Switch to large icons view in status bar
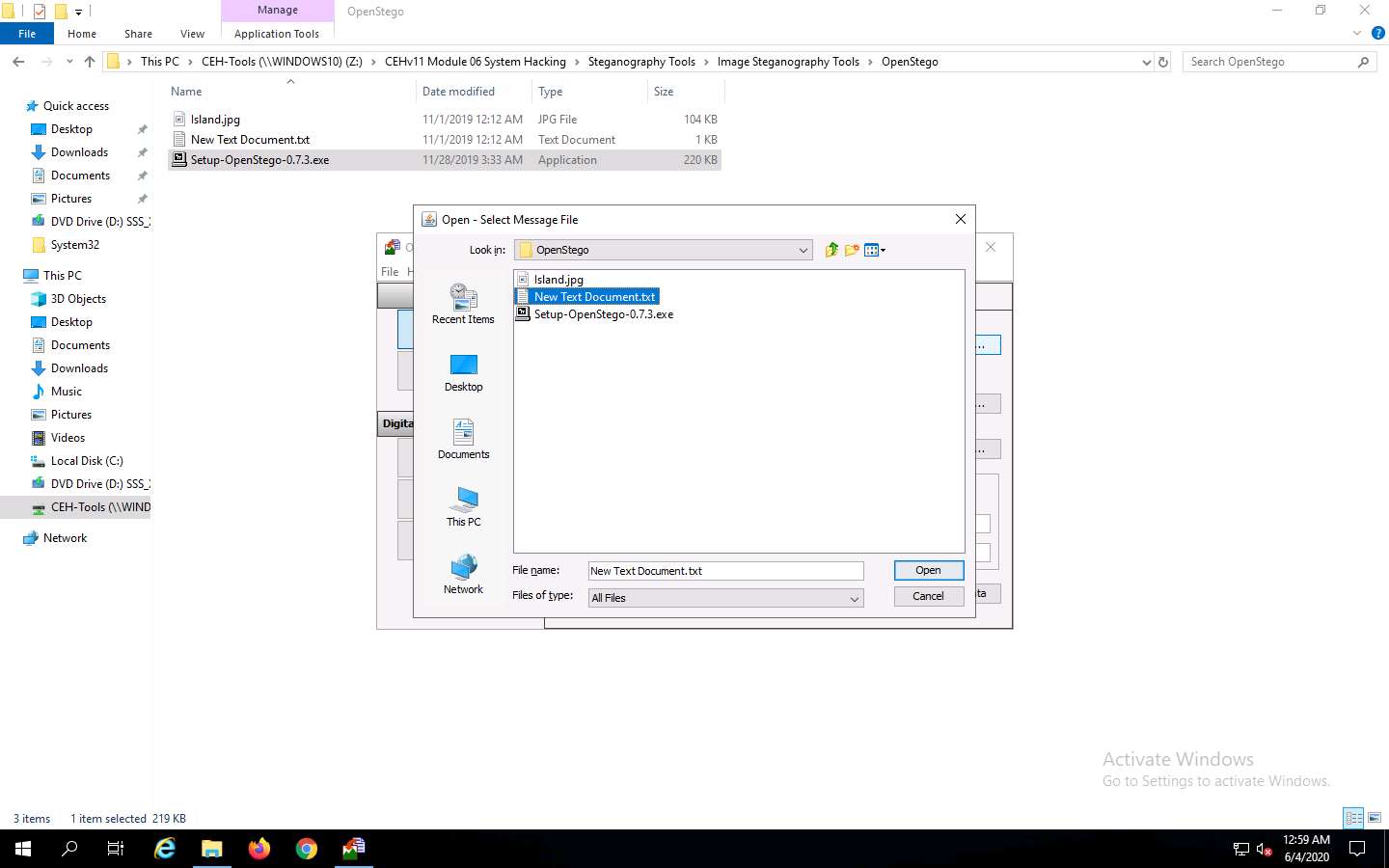Screen dimensions: 1389x868 point(1375,818)
